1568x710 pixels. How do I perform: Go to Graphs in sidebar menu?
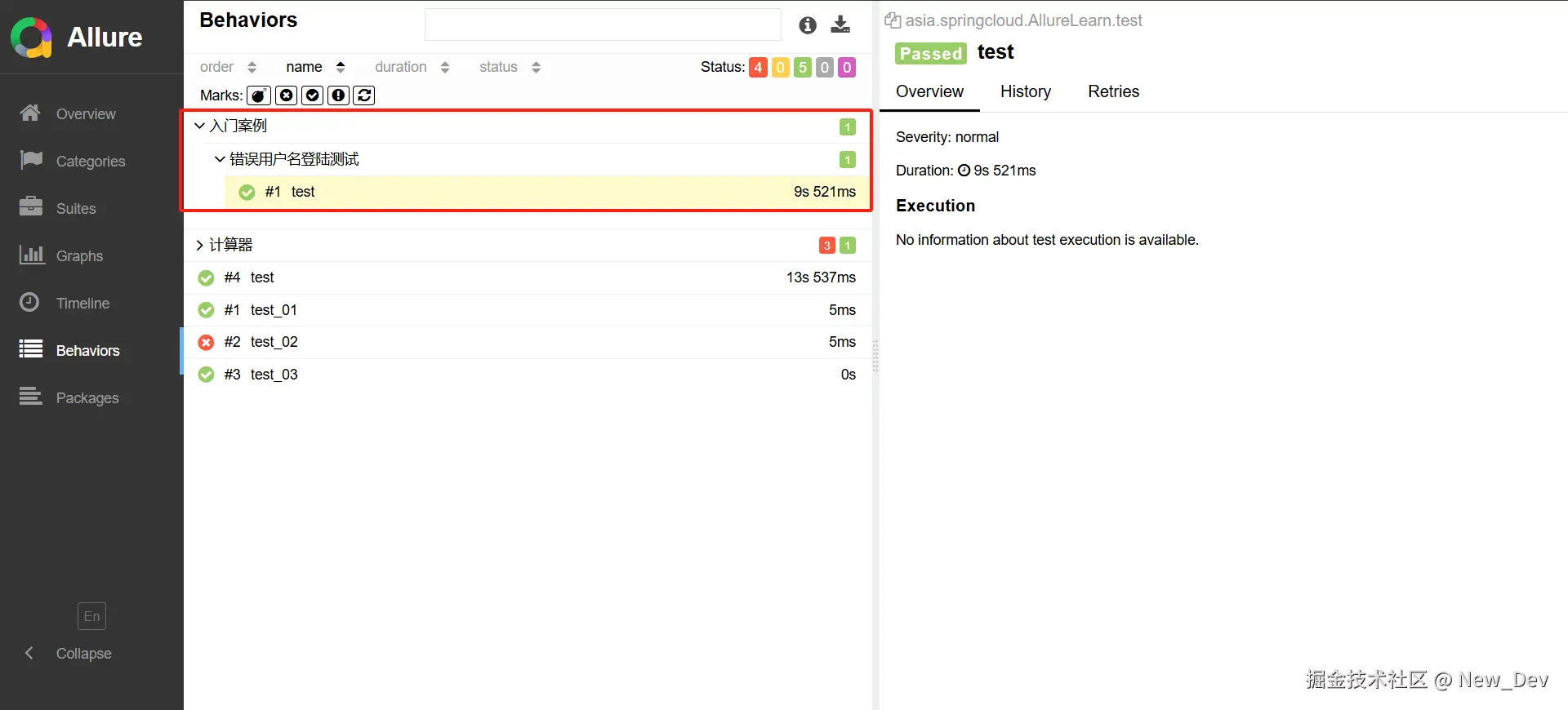coord(79,256)
